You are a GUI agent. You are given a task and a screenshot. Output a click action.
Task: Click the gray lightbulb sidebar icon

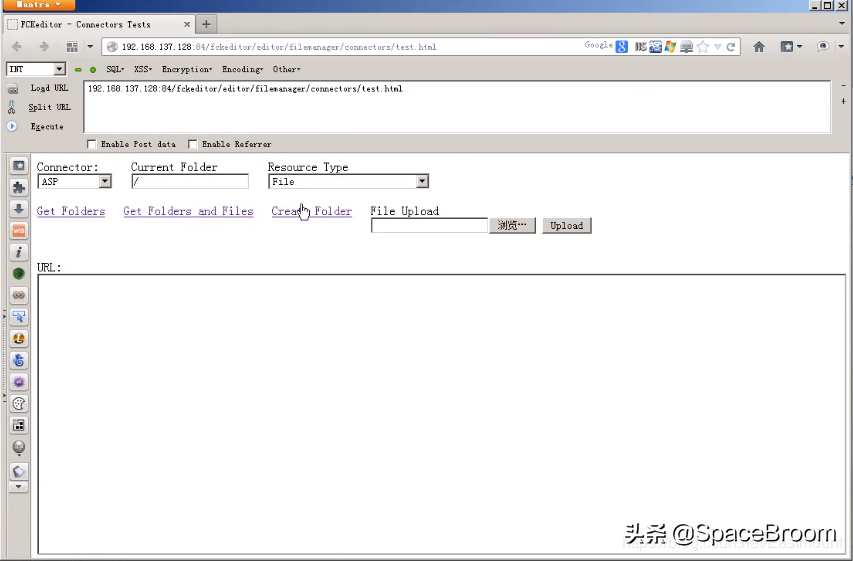pyautogui.click(x=19, y=447)
